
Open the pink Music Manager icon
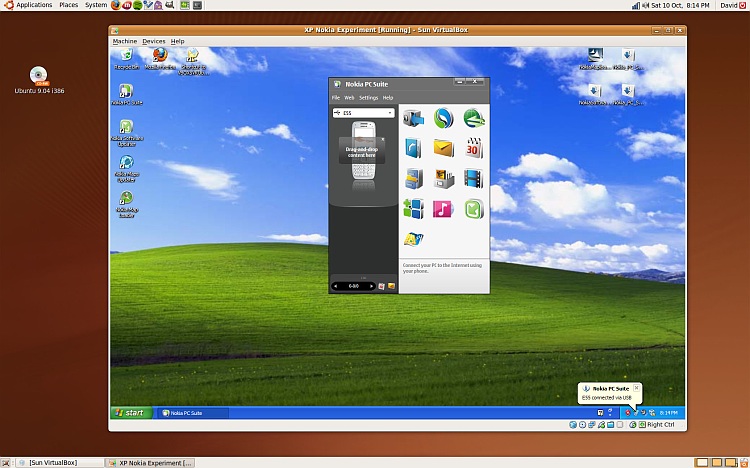point(443,209)
